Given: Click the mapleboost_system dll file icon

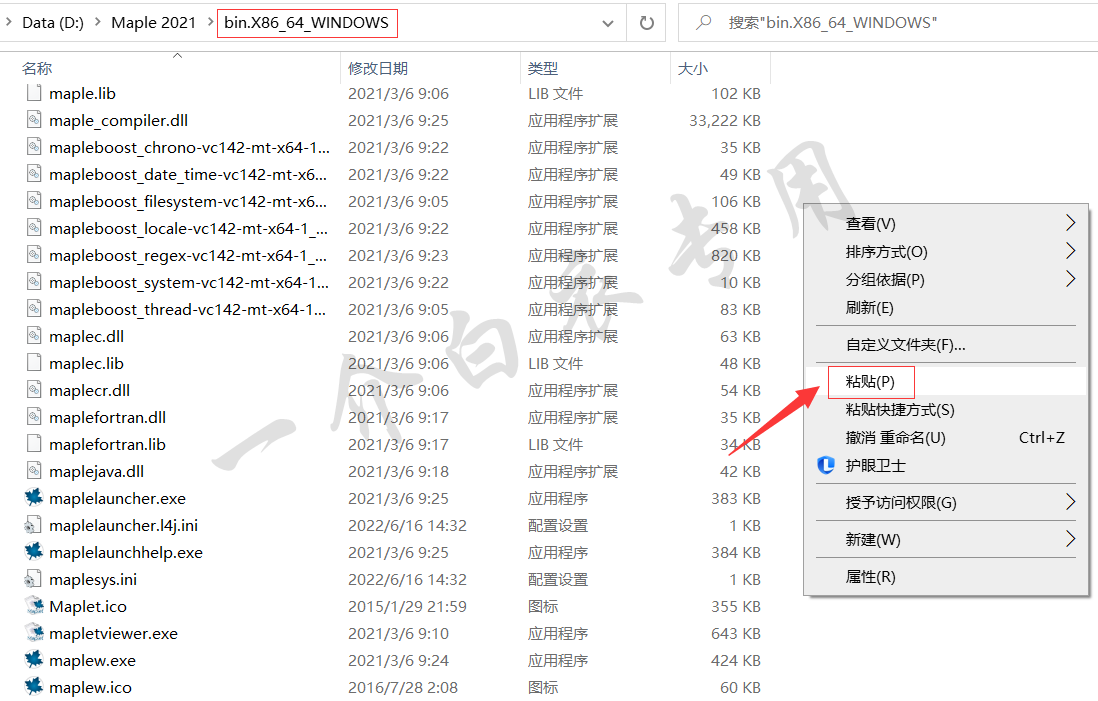Looking at the screenshot, I should click(x=34, y=282).
